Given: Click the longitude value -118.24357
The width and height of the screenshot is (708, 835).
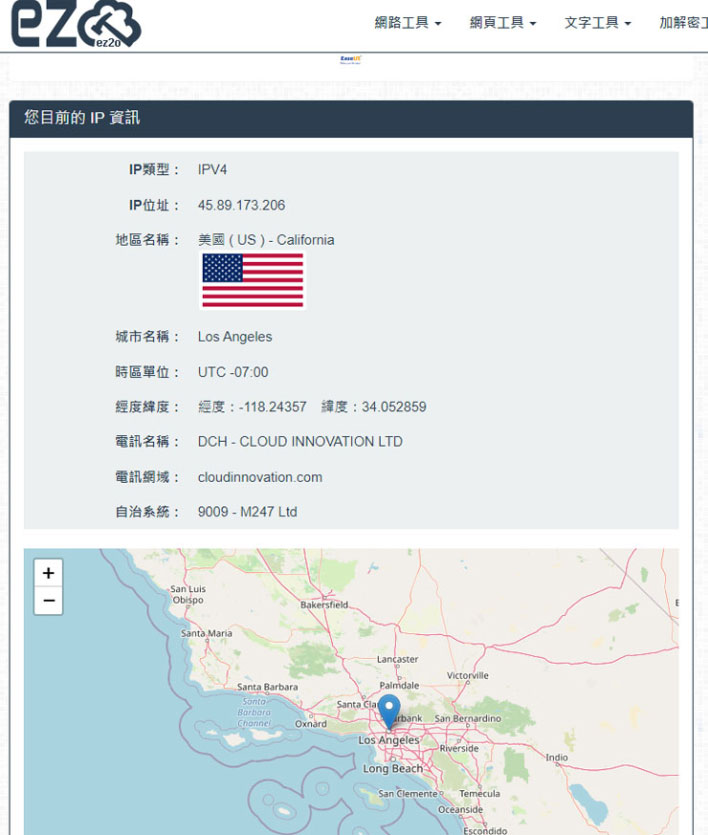Looking at the screenshot, I should (x=273, y=407).
